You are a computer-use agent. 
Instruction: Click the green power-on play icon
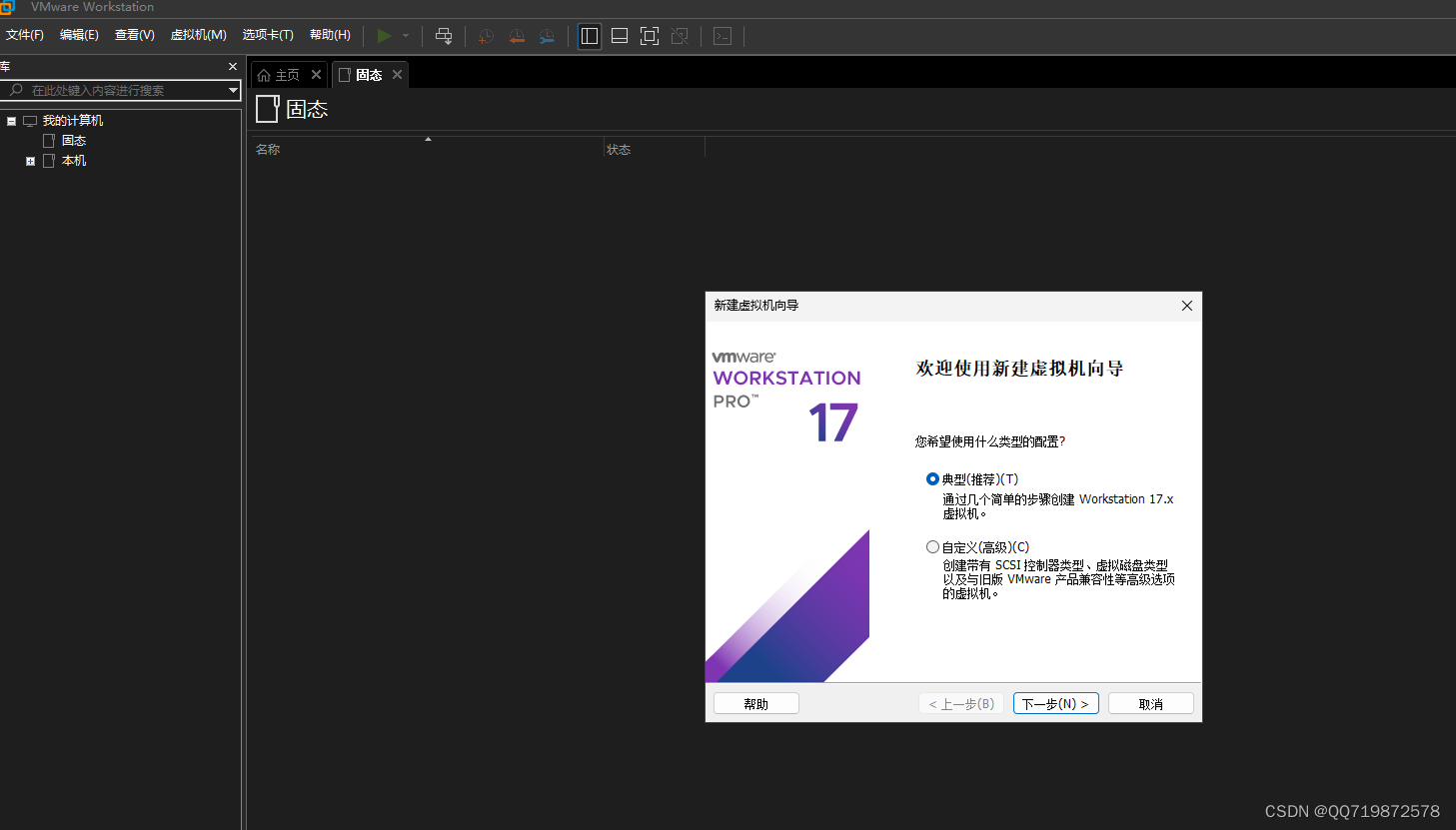click(x=384, y=36)
